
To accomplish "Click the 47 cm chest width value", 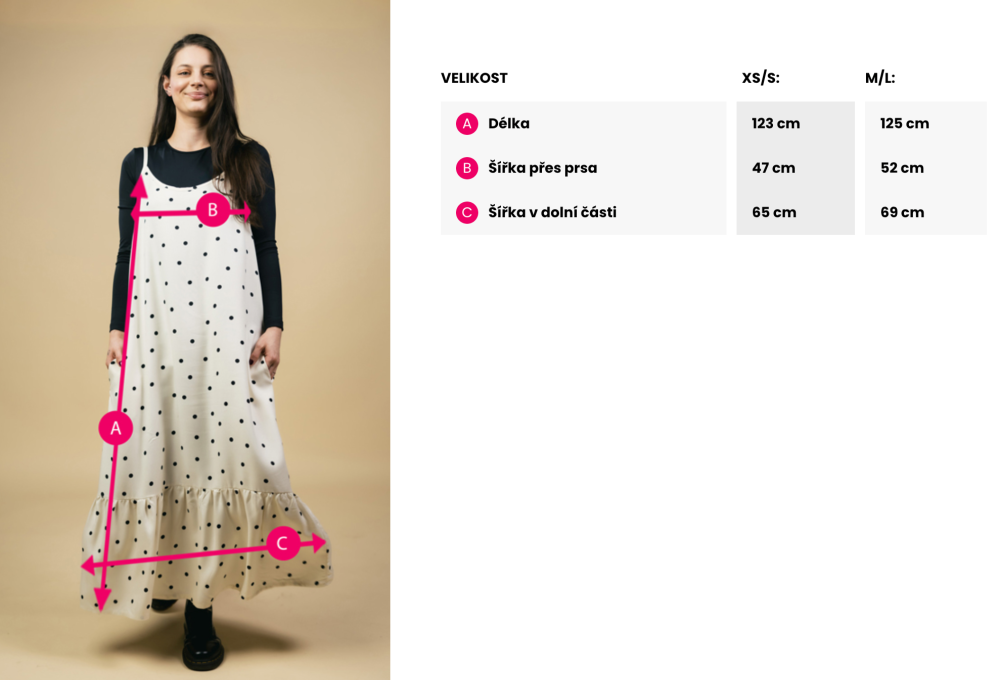I will (x=774, y=168).
